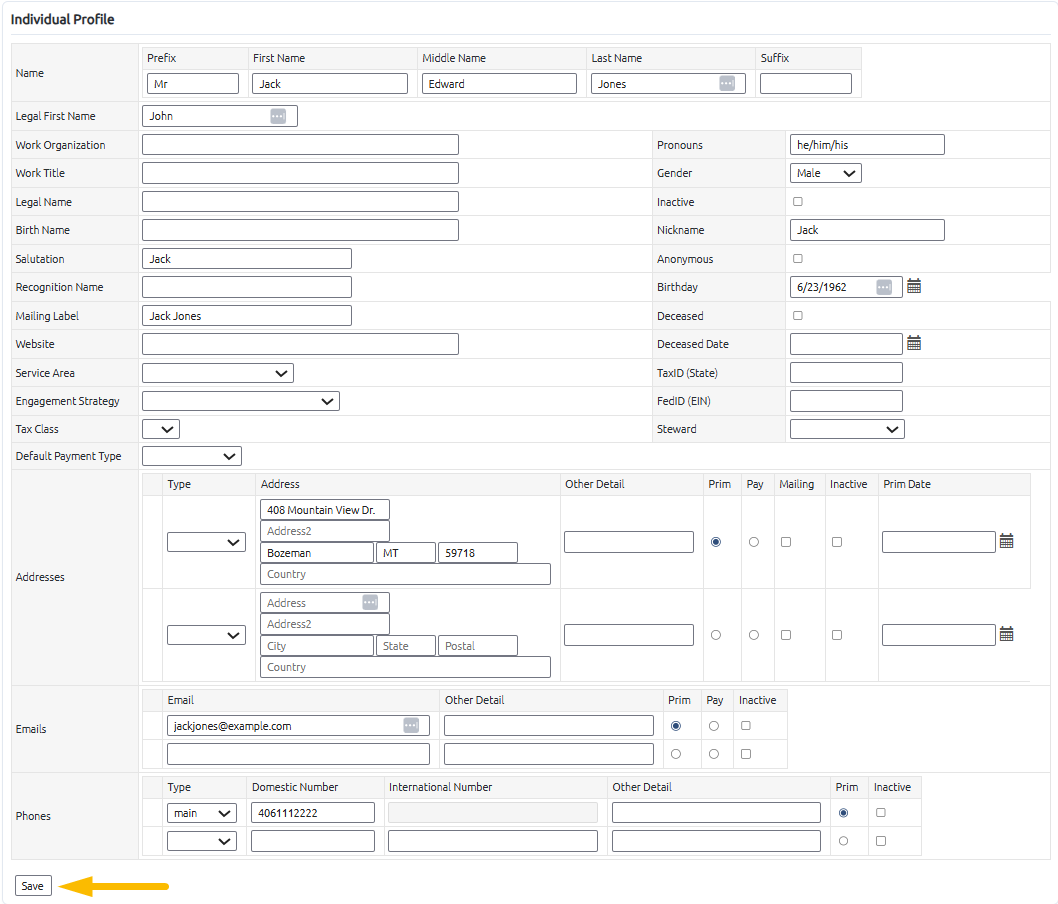Mark the Mountain View address as Inactive
The image size is (1058, 904).
[837, 542]
